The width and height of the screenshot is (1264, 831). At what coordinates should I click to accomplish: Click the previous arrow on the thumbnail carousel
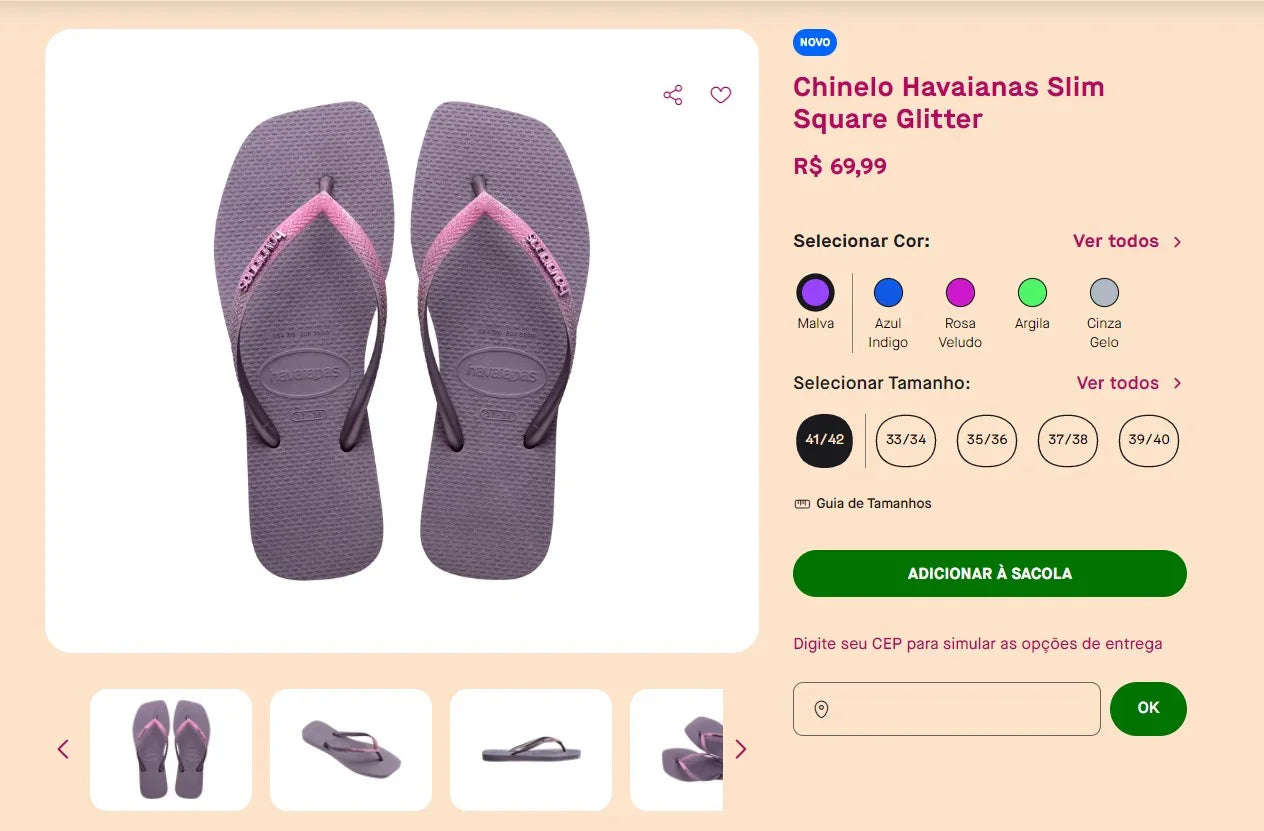[x=63, y=749]
